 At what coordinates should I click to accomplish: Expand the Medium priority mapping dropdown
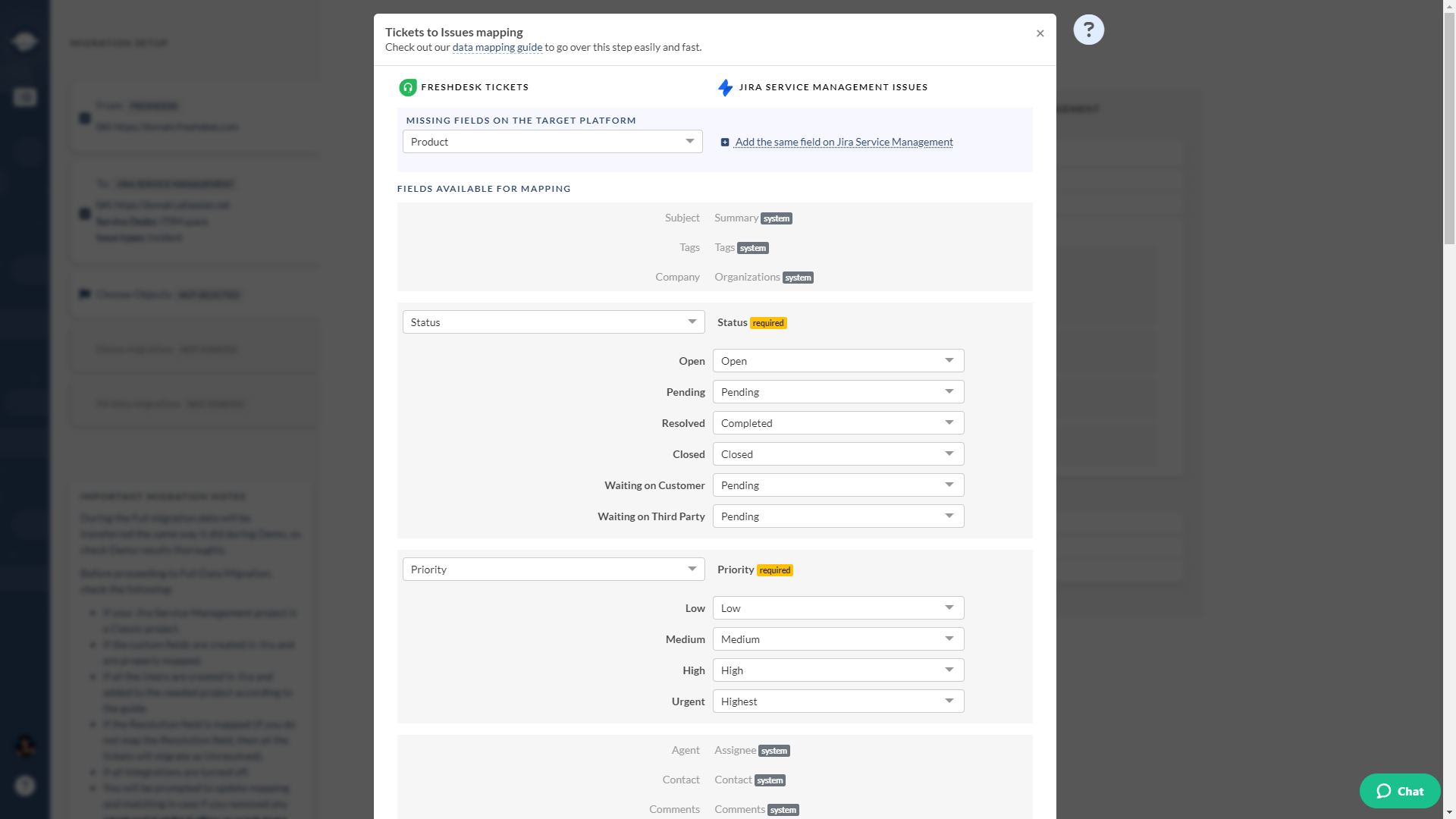coord(839,639)
